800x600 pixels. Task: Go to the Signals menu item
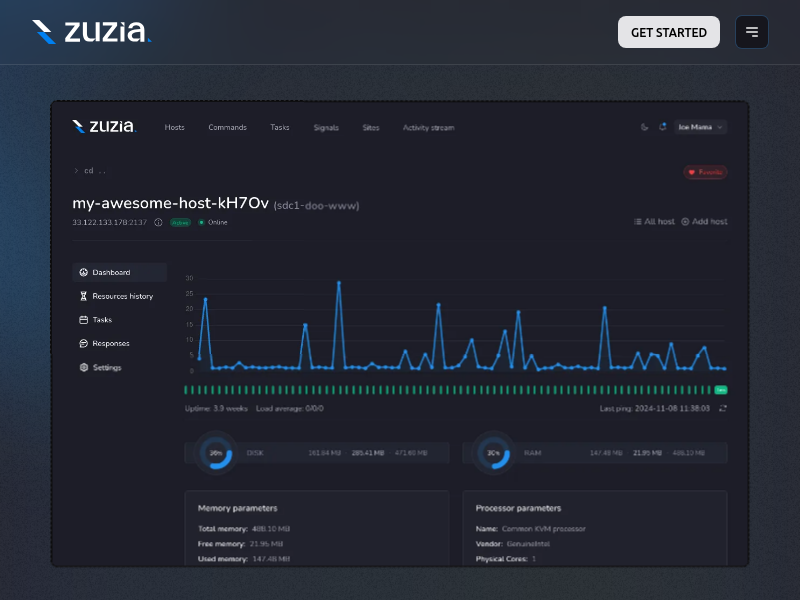click(x=326, y=128)
